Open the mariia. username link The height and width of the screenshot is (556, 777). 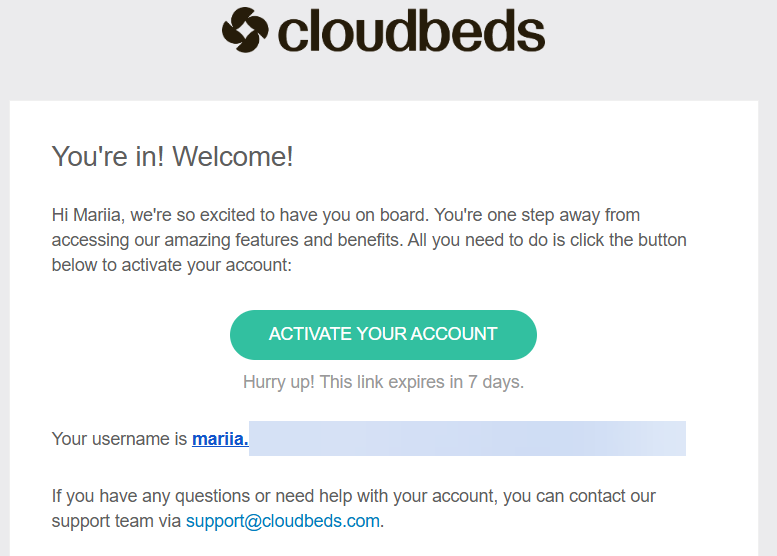[x=220, y=439]
